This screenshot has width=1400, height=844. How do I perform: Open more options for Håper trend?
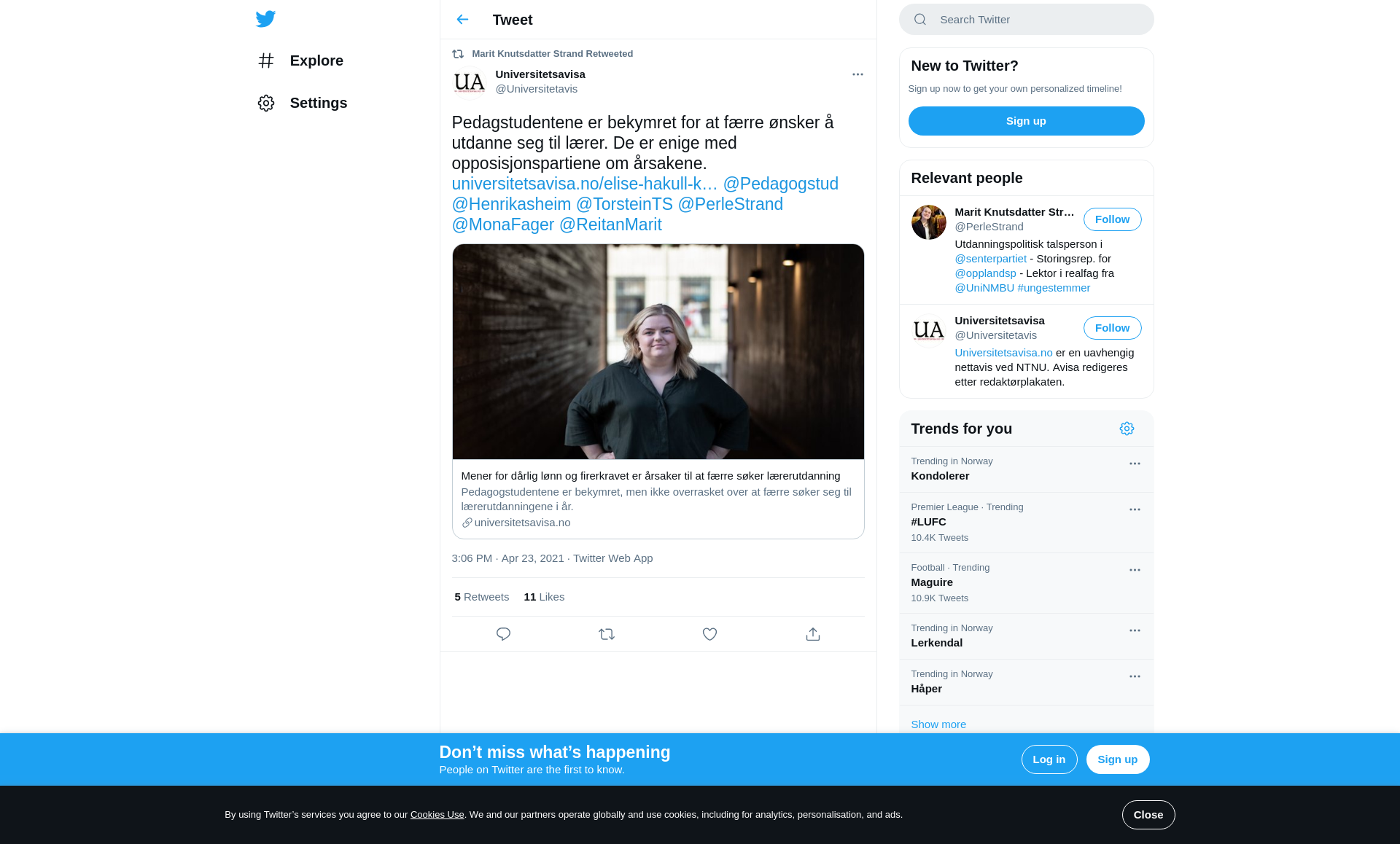[1135, 676]
